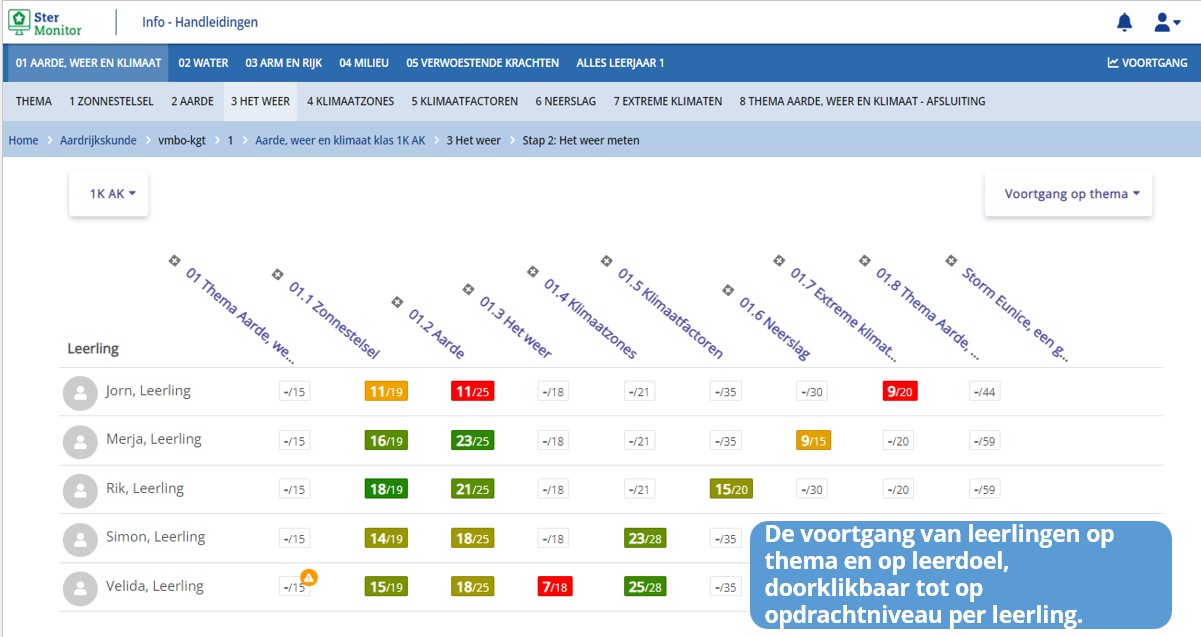Select the 4 KLIMAATZONES tab
The image size is (1201, 637).
(x=350, y=101)
